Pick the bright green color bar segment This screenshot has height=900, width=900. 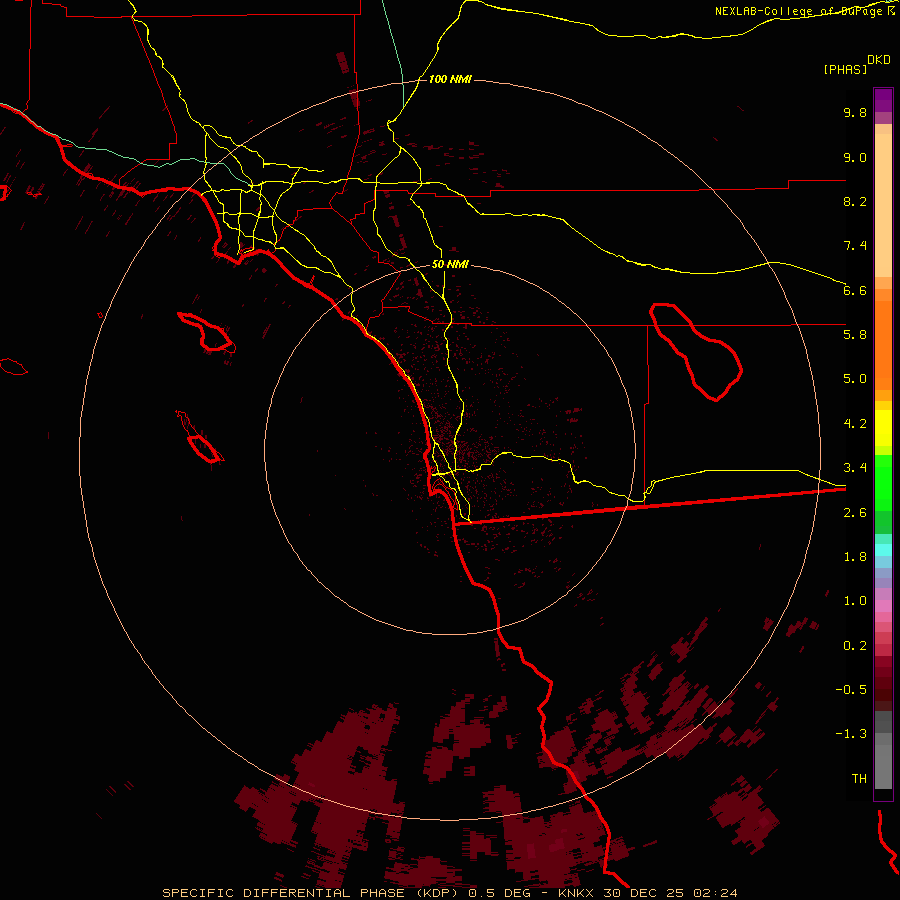click(x=883, y=483)
